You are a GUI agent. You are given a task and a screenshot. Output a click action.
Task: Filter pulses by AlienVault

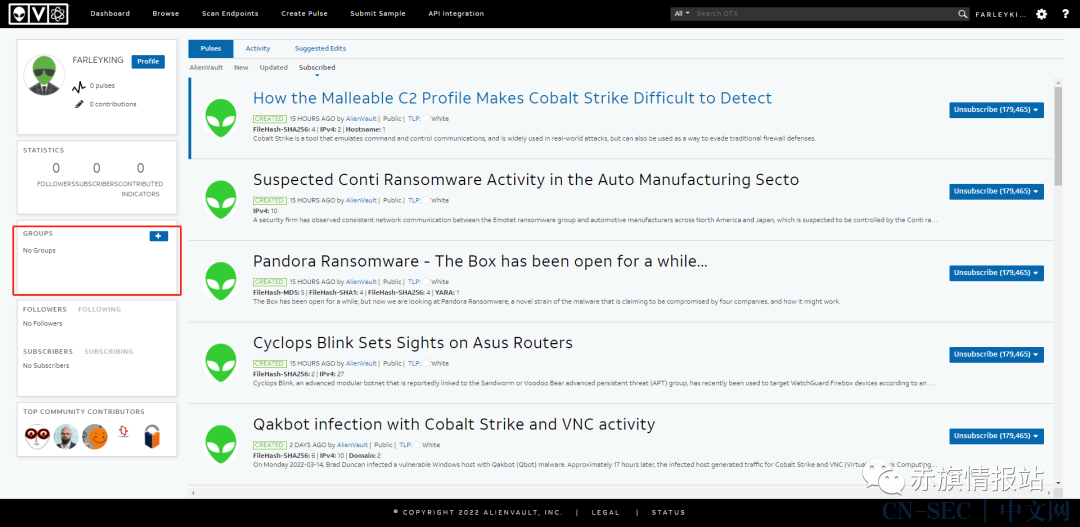coord(206,68)
